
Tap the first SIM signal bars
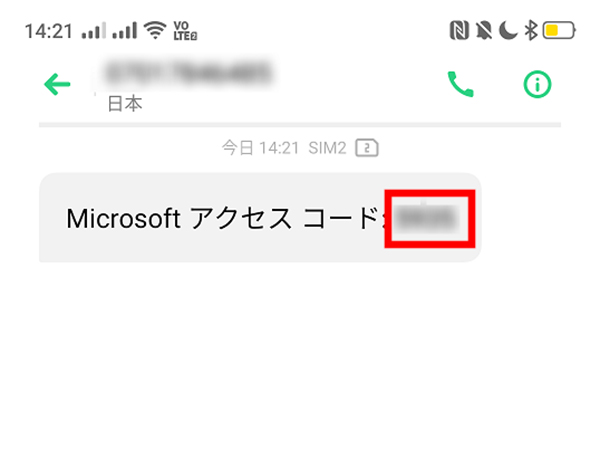(x=94, y=31)
